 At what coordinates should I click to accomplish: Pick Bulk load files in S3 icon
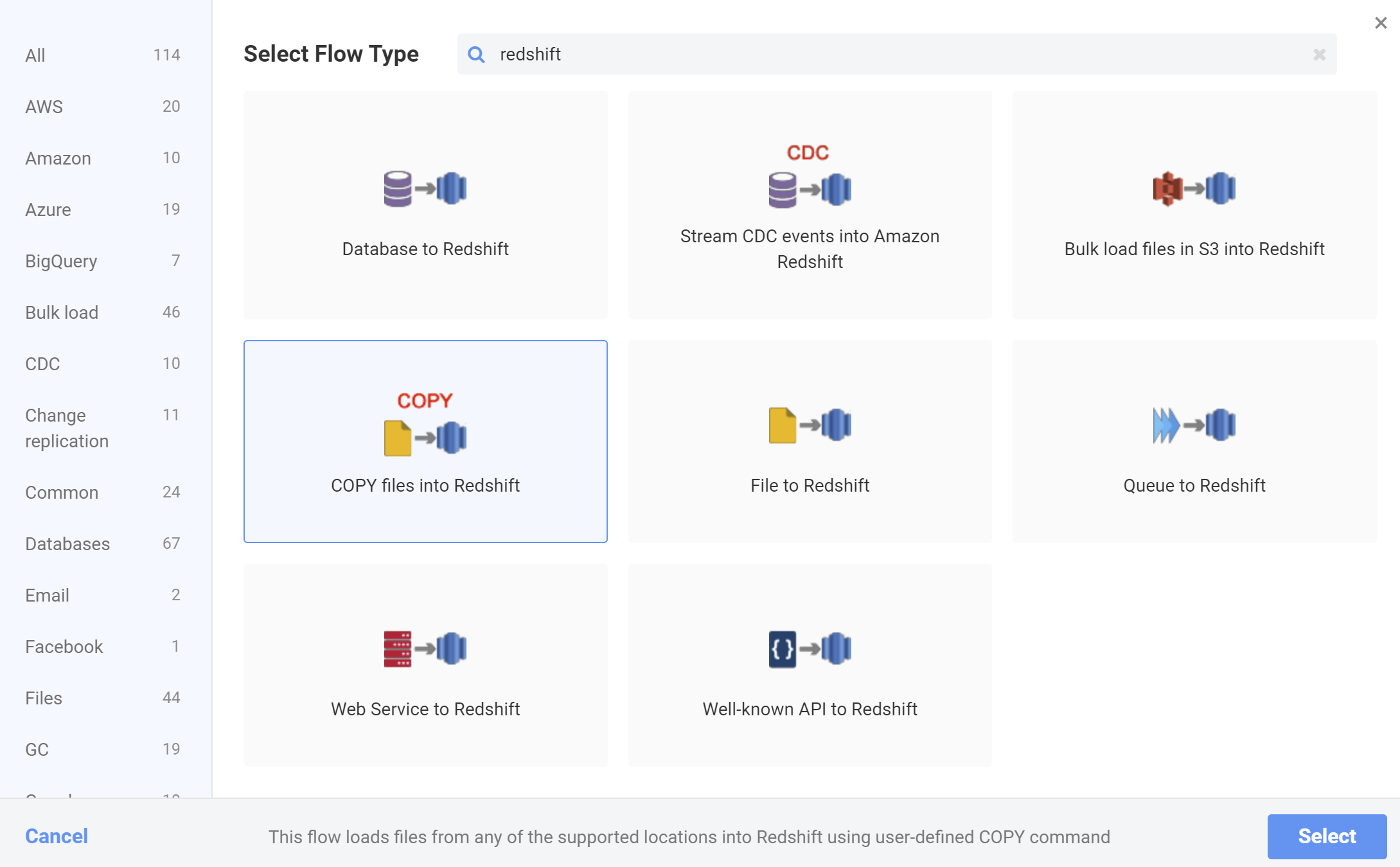point(1194,189)
